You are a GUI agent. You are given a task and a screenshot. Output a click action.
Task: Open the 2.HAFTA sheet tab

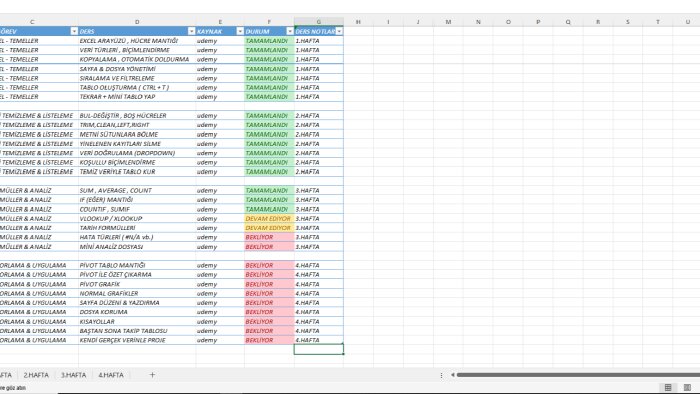tap(36, 375)
